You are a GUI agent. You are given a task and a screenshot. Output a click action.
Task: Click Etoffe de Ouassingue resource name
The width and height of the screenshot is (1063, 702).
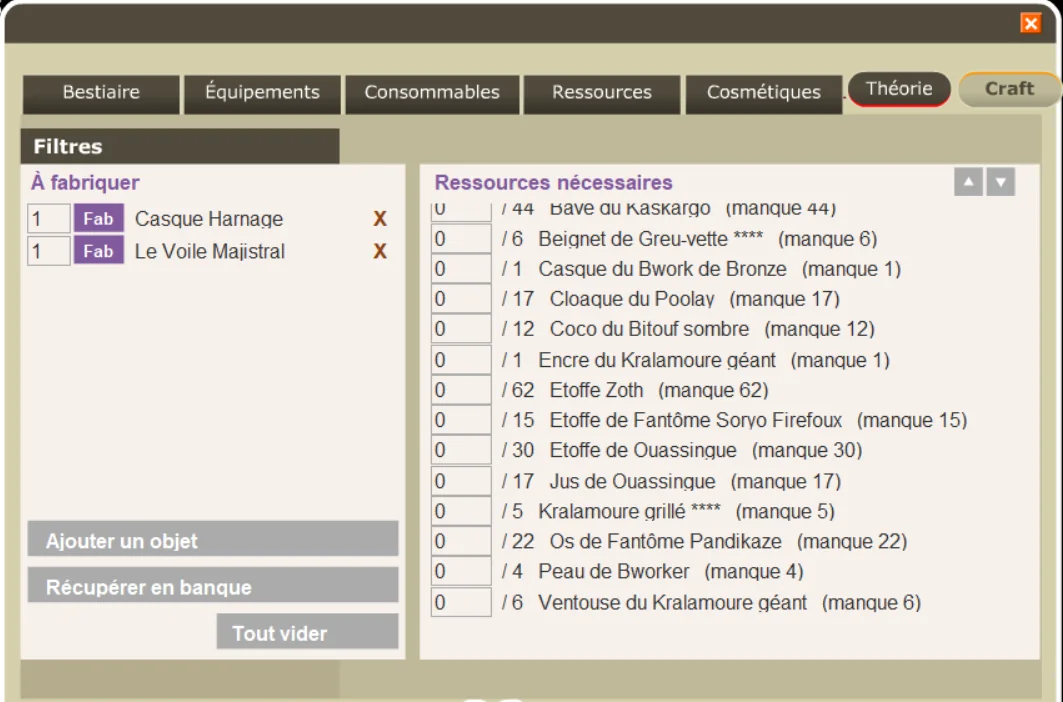[x=643, y=450]
